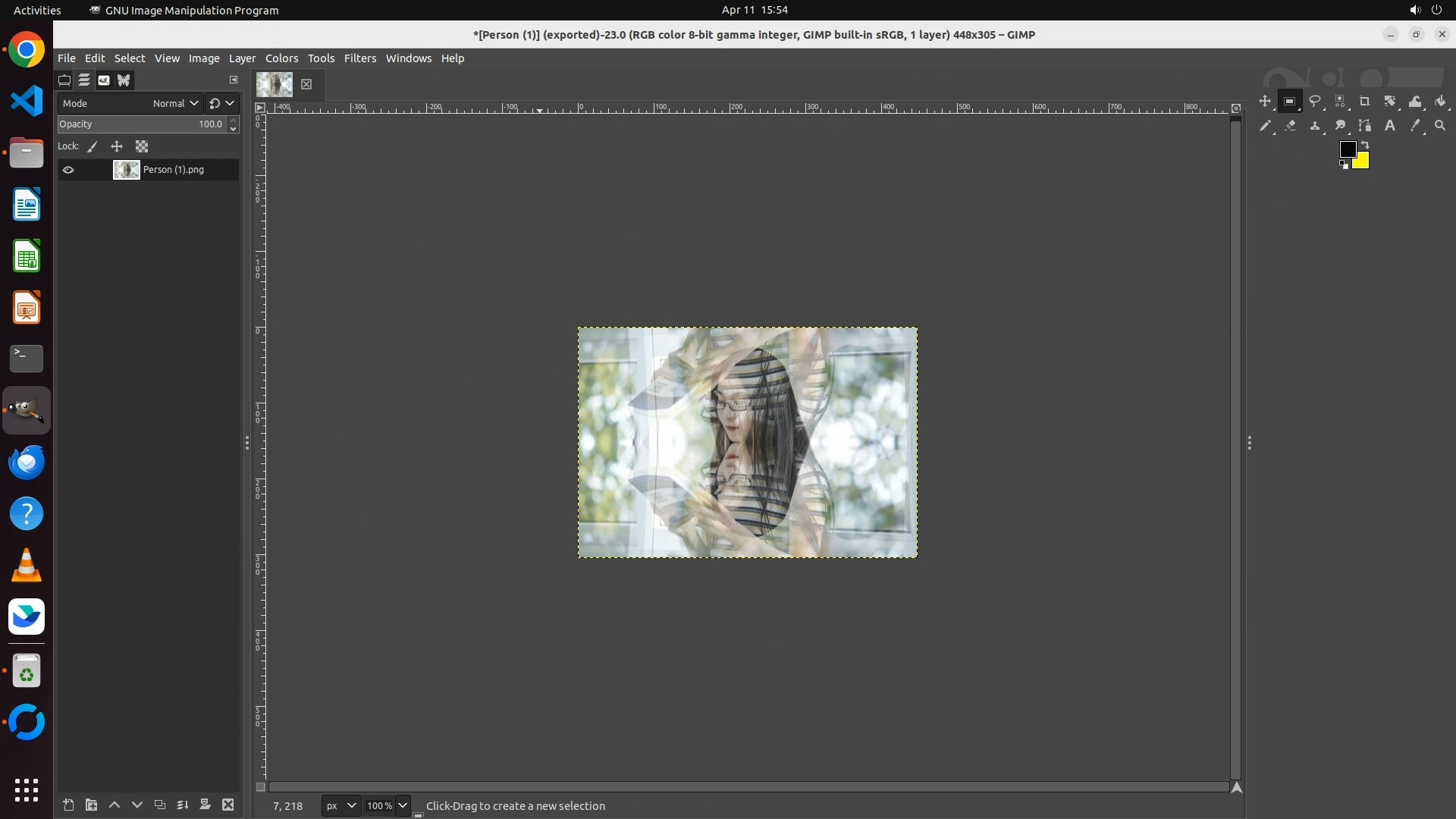Select the Eraser tool
The height and width of the screenshot is (819, 1456).
coord(1290,126)
